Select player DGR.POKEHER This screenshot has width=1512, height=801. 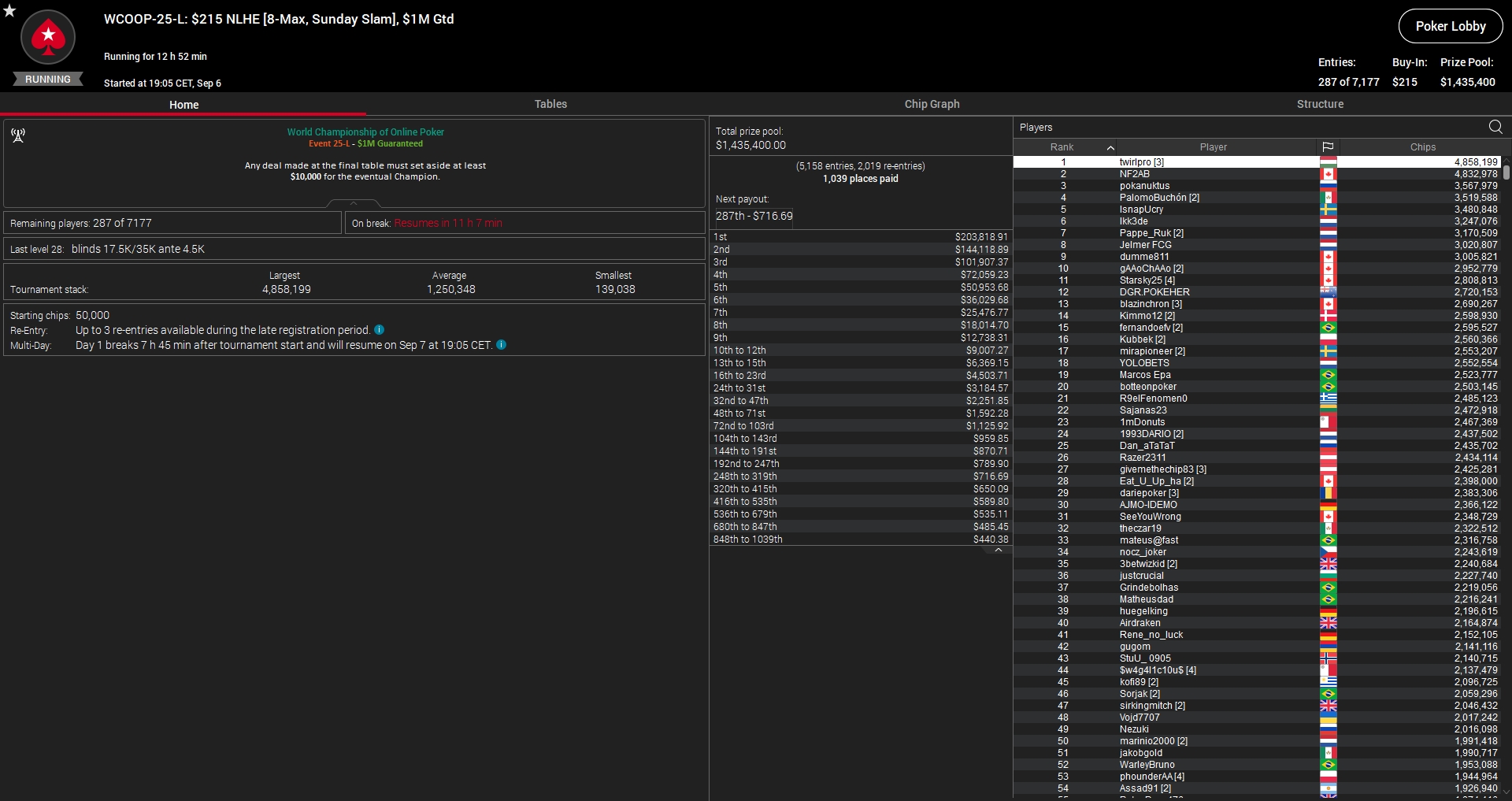[x=1257, y=292]
